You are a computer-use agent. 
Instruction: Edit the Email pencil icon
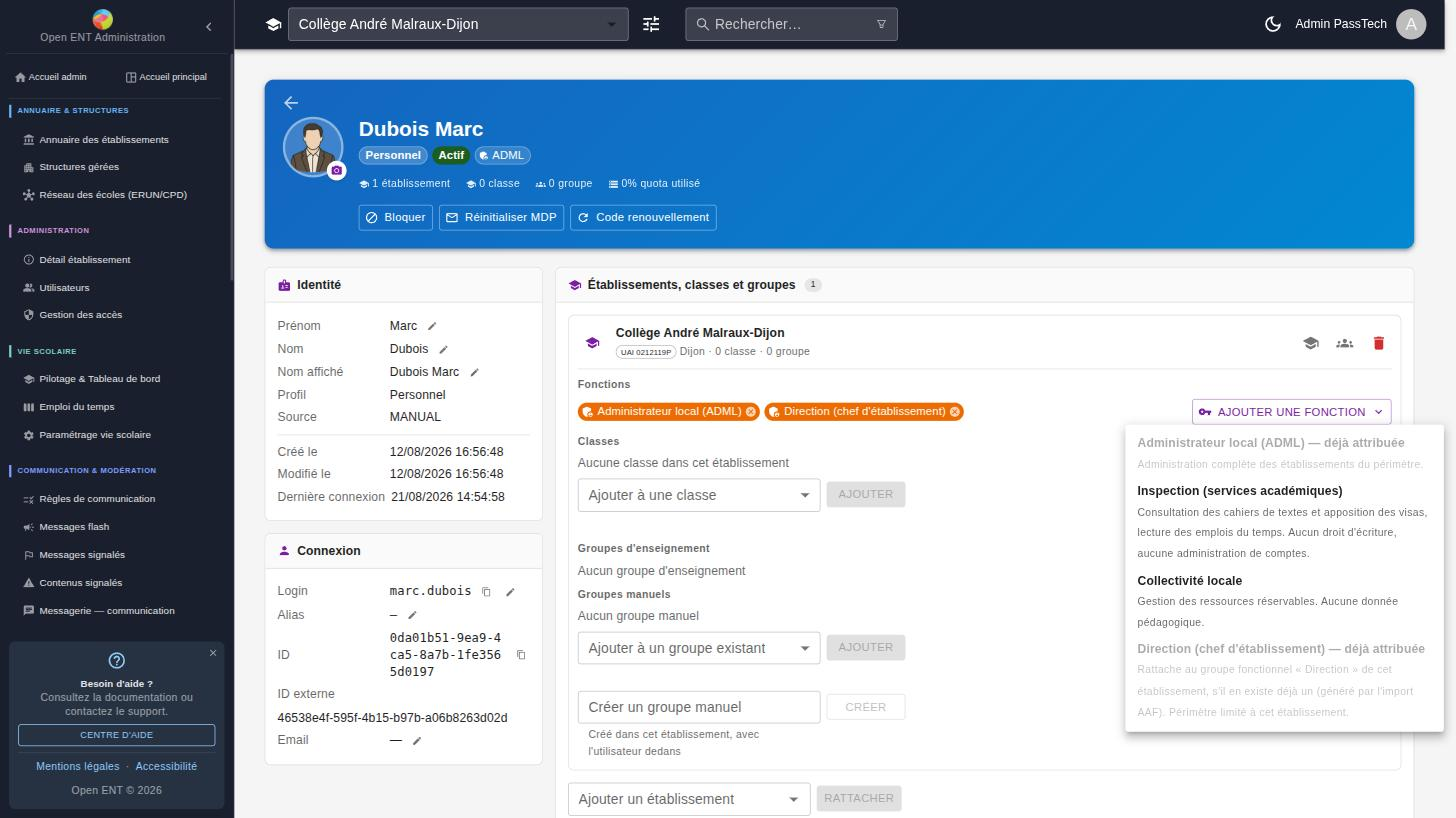tap(417, 741)
